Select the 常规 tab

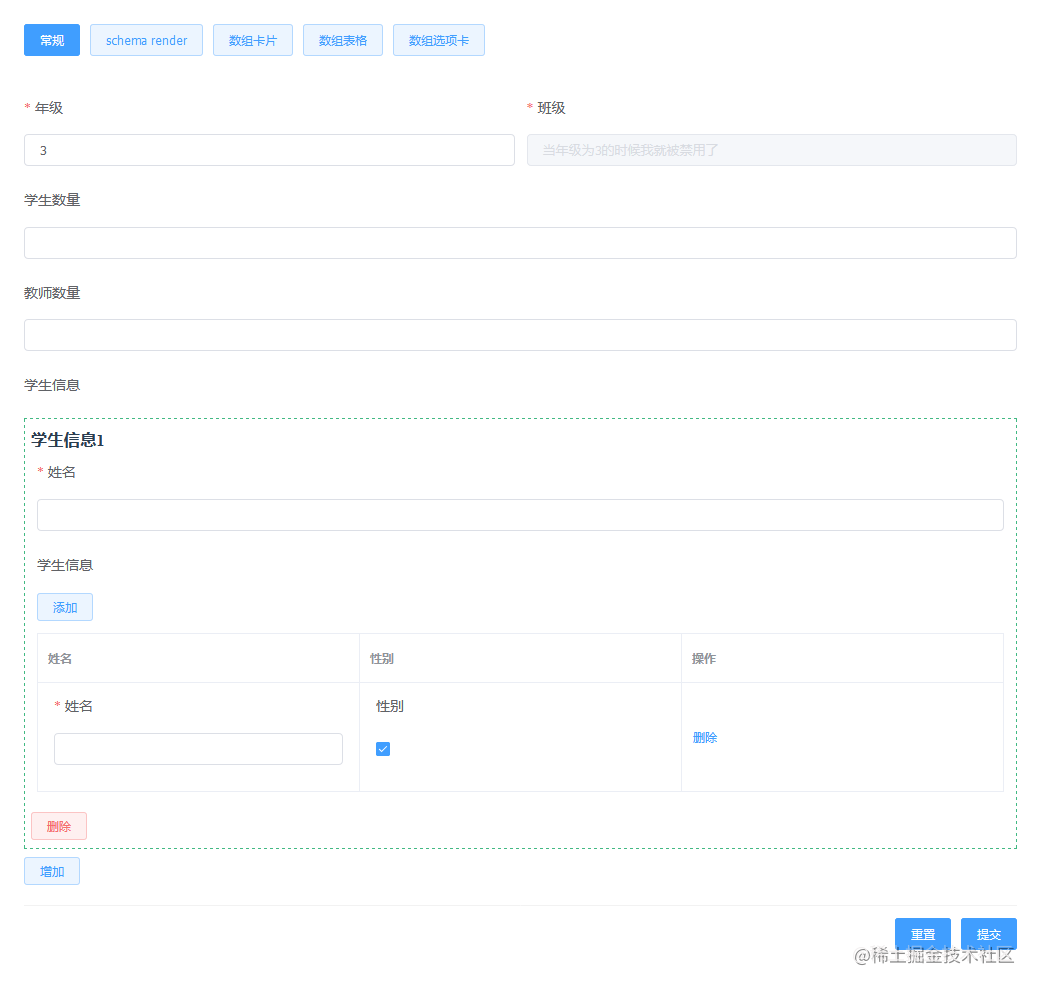tap(51, 40)
